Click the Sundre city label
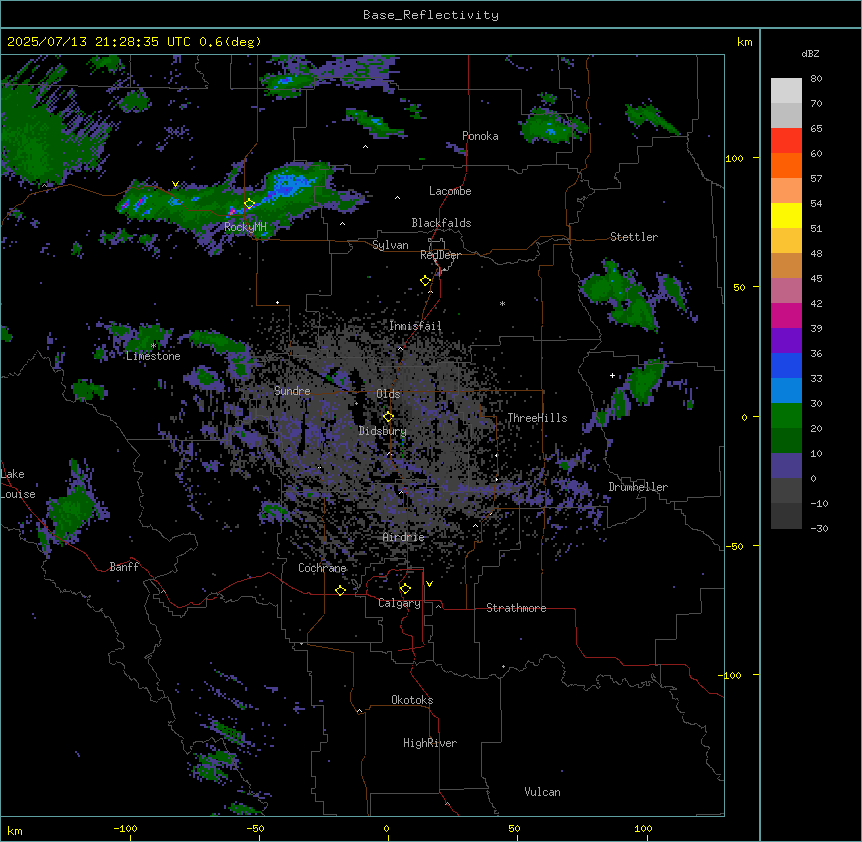Viewport: 862px width, 842px height. pos(292,391)
